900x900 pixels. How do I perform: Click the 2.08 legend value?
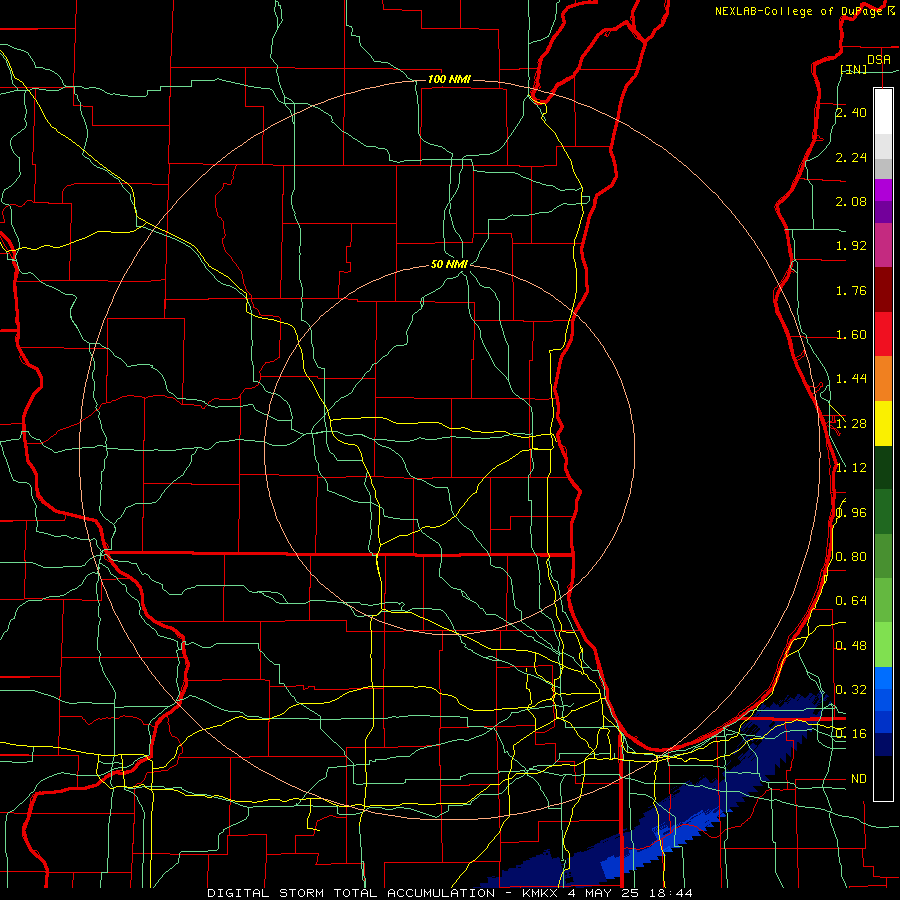tap(851, 201)
